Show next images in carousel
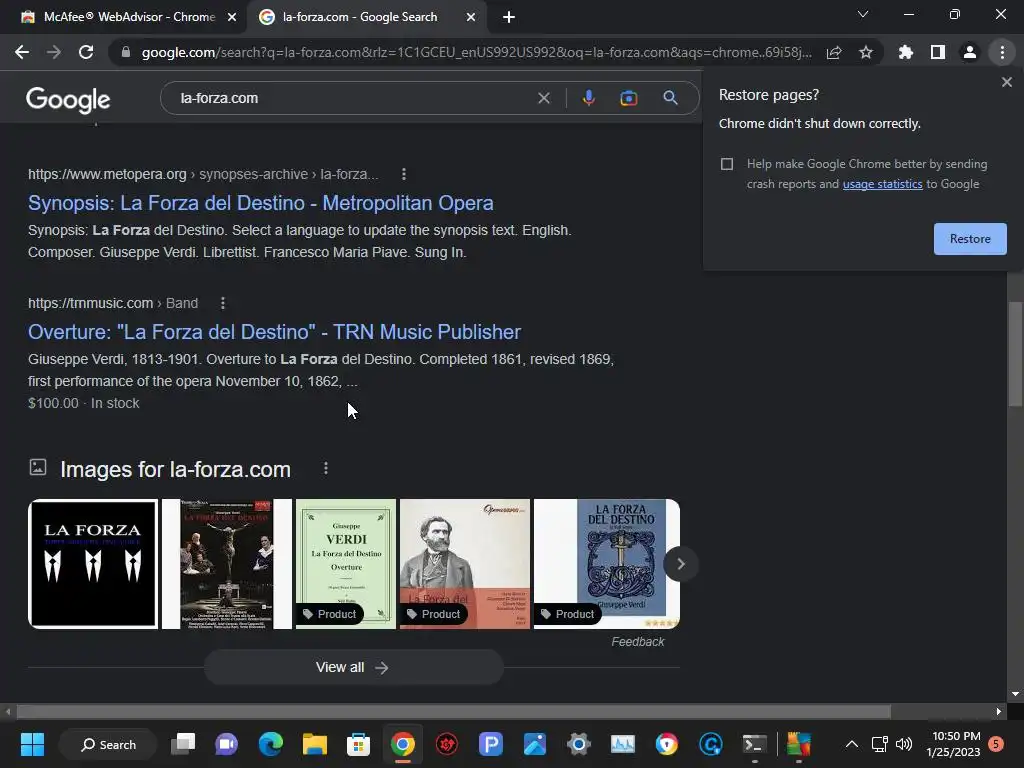 click(680, 564)
